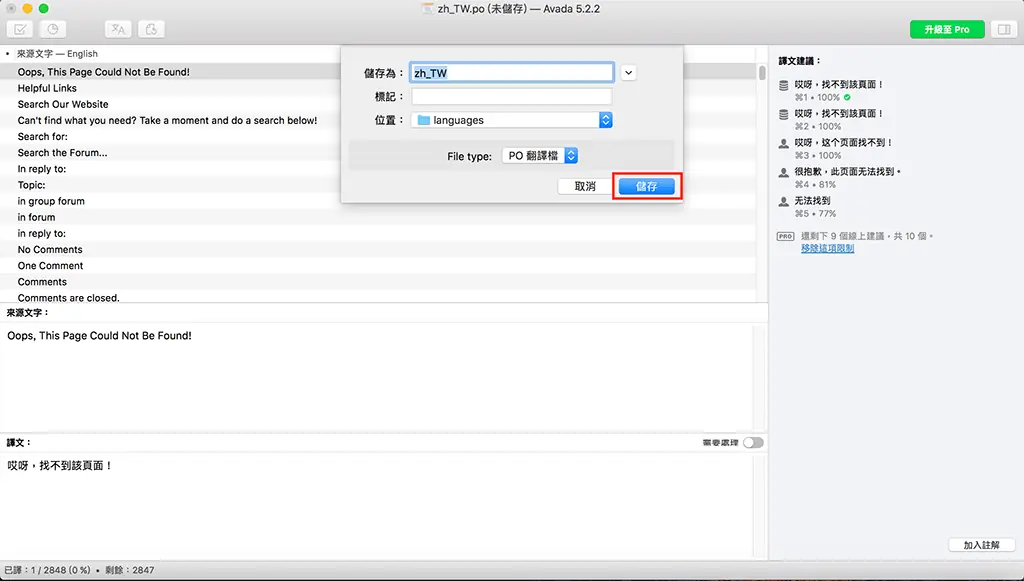Expand the save dialog with the chevron
1024x581 pixels.
pyautogui.click(x=628, y=72)
